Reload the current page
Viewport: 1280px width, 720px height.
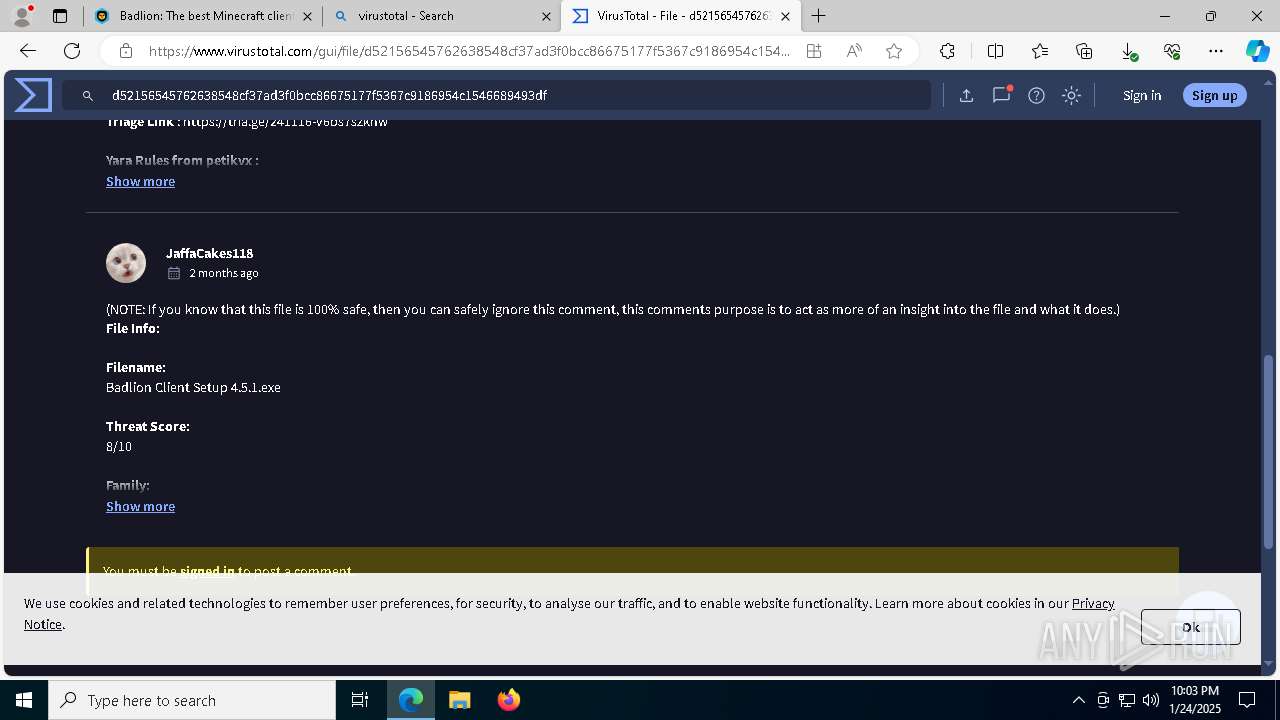point(72,51)
